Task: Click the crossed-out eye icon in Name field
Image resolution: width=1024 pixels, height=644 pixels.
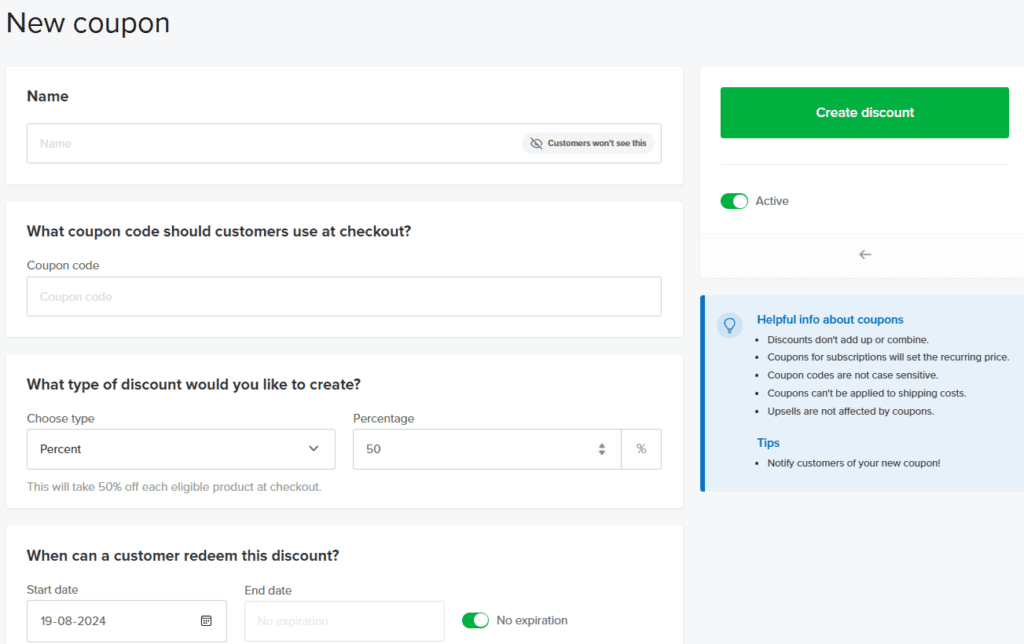Action: click(x=536, y=143)
